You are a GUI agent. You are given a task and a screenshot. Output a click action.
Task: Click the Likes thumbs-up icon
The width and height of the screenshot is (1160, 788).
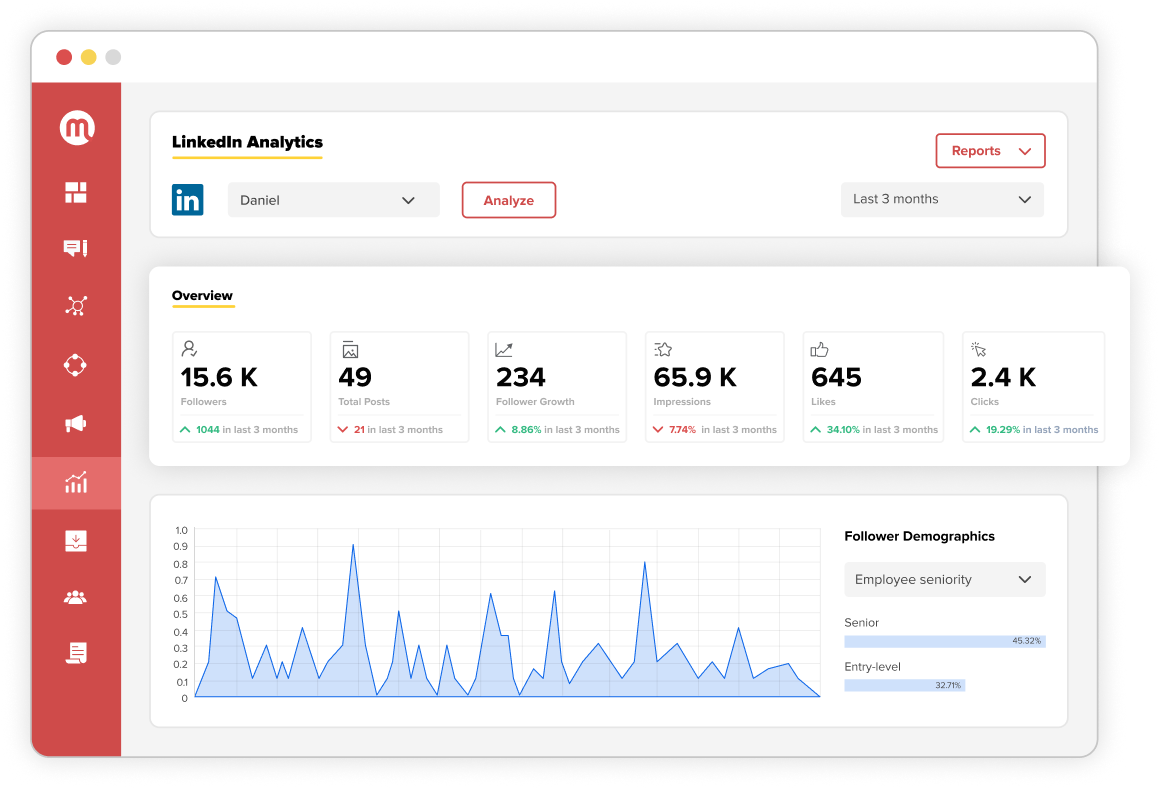click(819, 349)
